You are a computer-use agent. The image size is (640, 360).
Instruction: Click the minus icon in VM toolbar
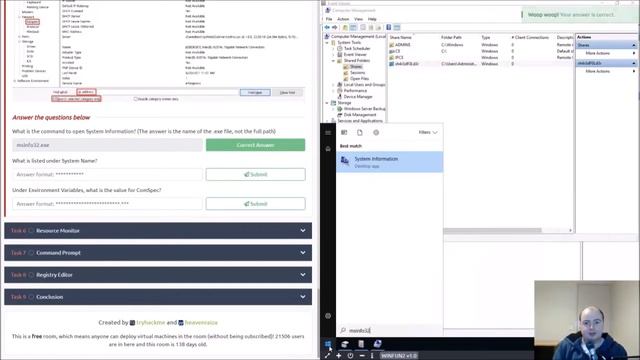[x=362, y=356]
